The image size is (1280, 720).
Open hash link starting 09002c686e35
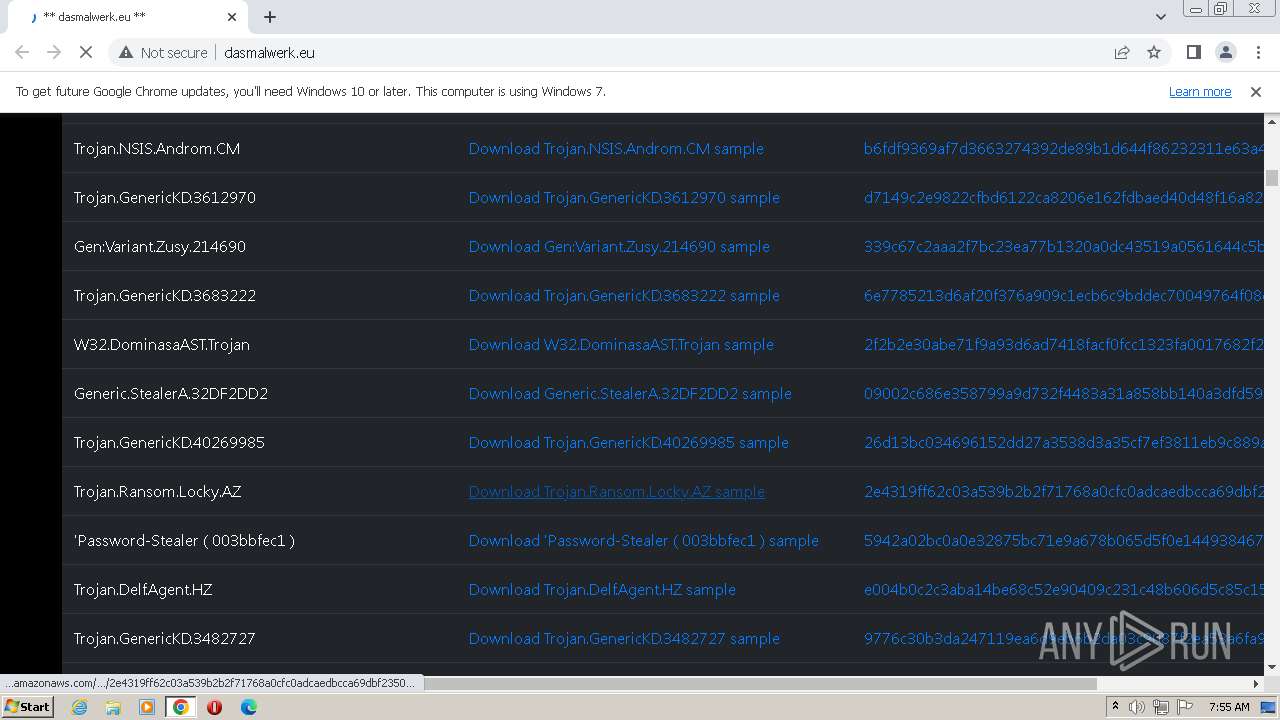(1064, 393)
